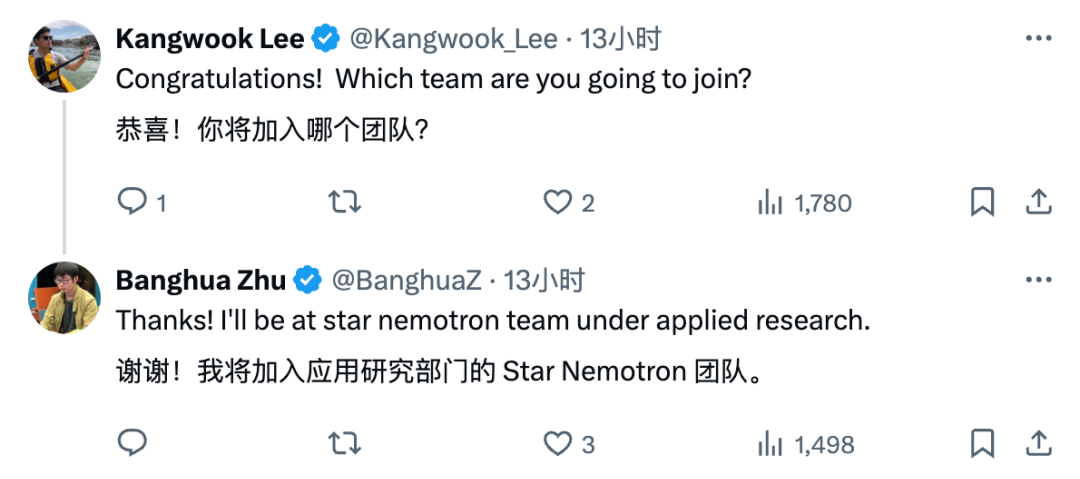Open the Kangwook Lee display name link
The height and width of the screenshot is (479, 1080).
(x=210, y=40)
